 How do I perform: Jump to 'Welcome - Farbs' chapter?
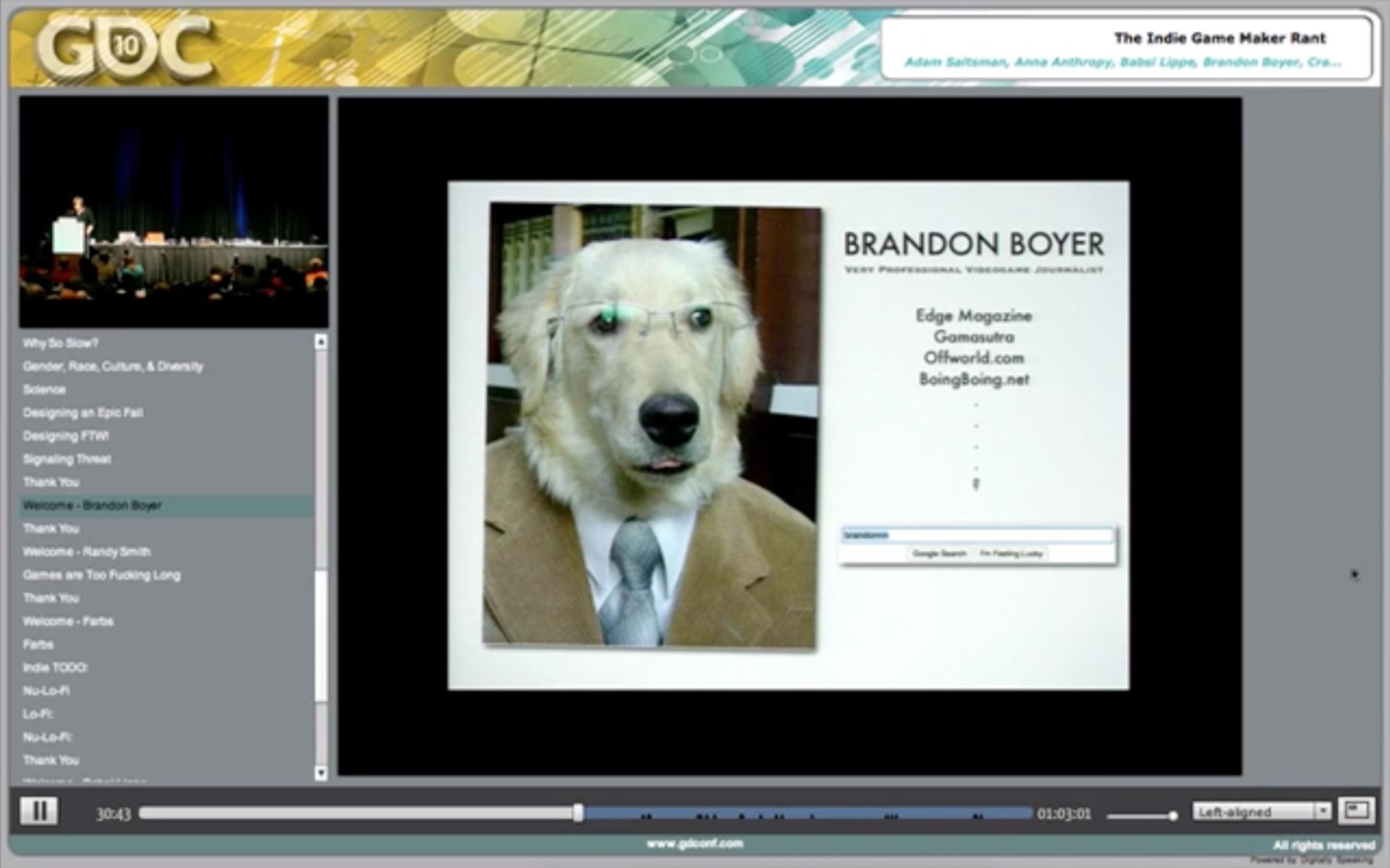tap(68, 621)
